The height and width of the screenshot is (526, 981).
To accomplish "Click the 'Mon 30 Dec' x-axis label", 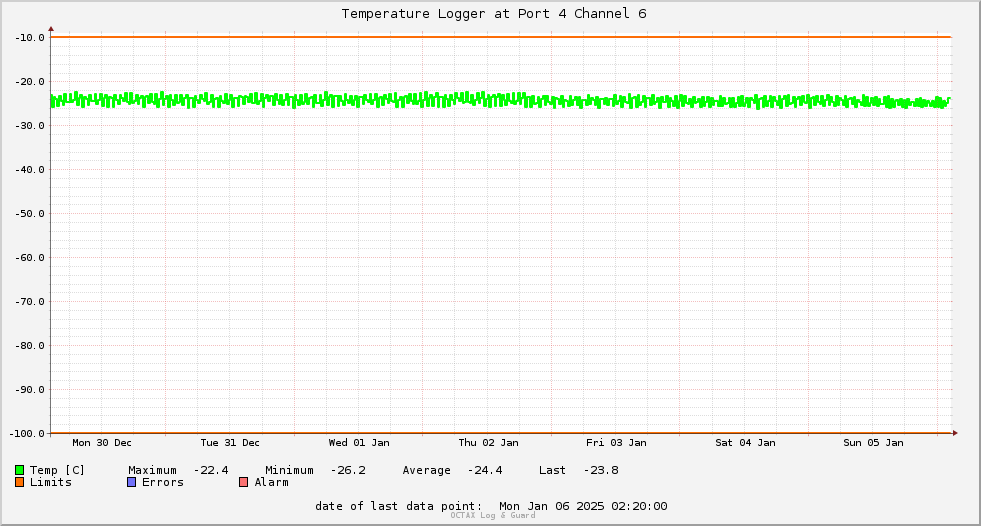I will click(102, 443).
